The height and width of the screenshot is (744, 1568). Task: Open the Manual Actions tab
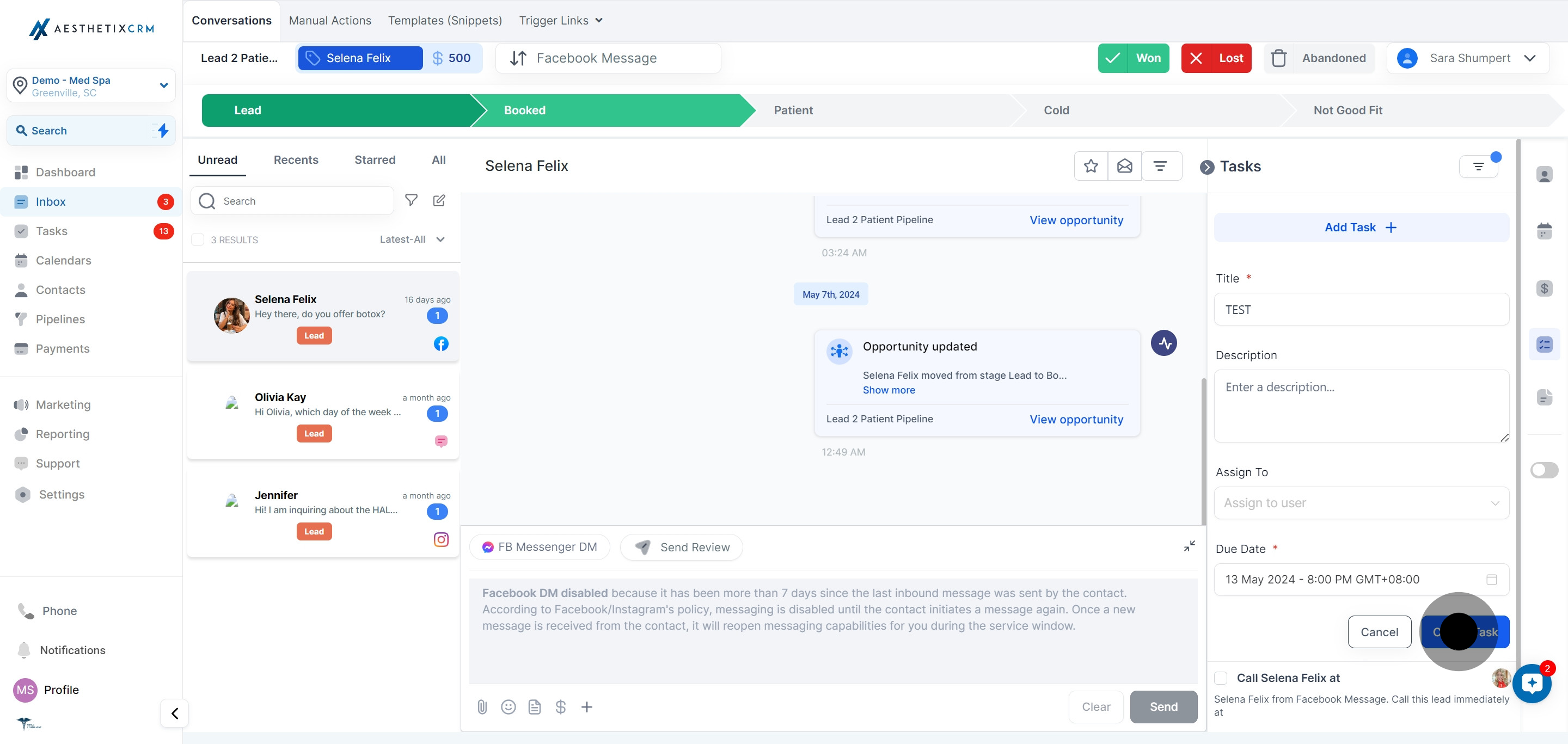click(x=330, y=21)
